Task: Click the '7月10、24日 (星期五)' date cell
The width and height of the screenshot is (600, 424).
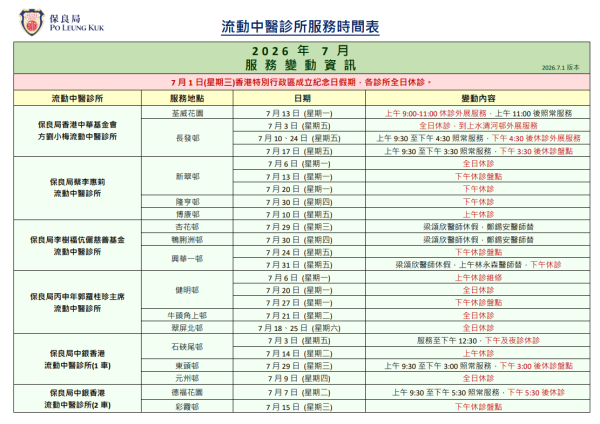Action: pyautogui.click(x=299, y=138)
